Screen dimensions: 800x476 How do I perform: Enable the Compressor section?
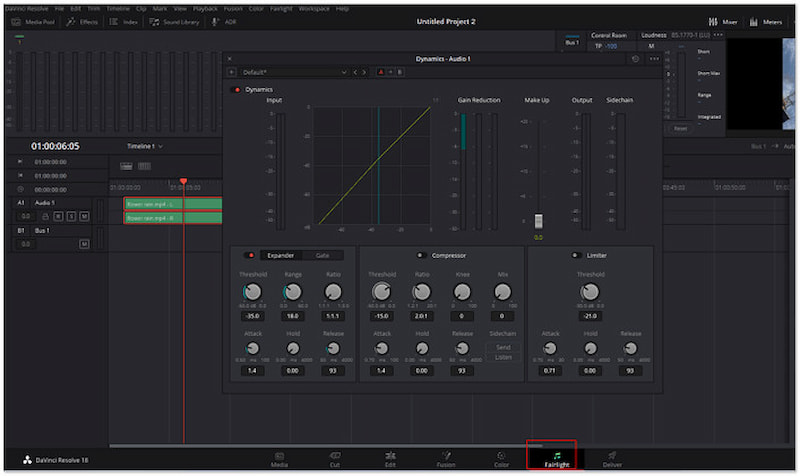pyautogui.click(x=420, y=255)
